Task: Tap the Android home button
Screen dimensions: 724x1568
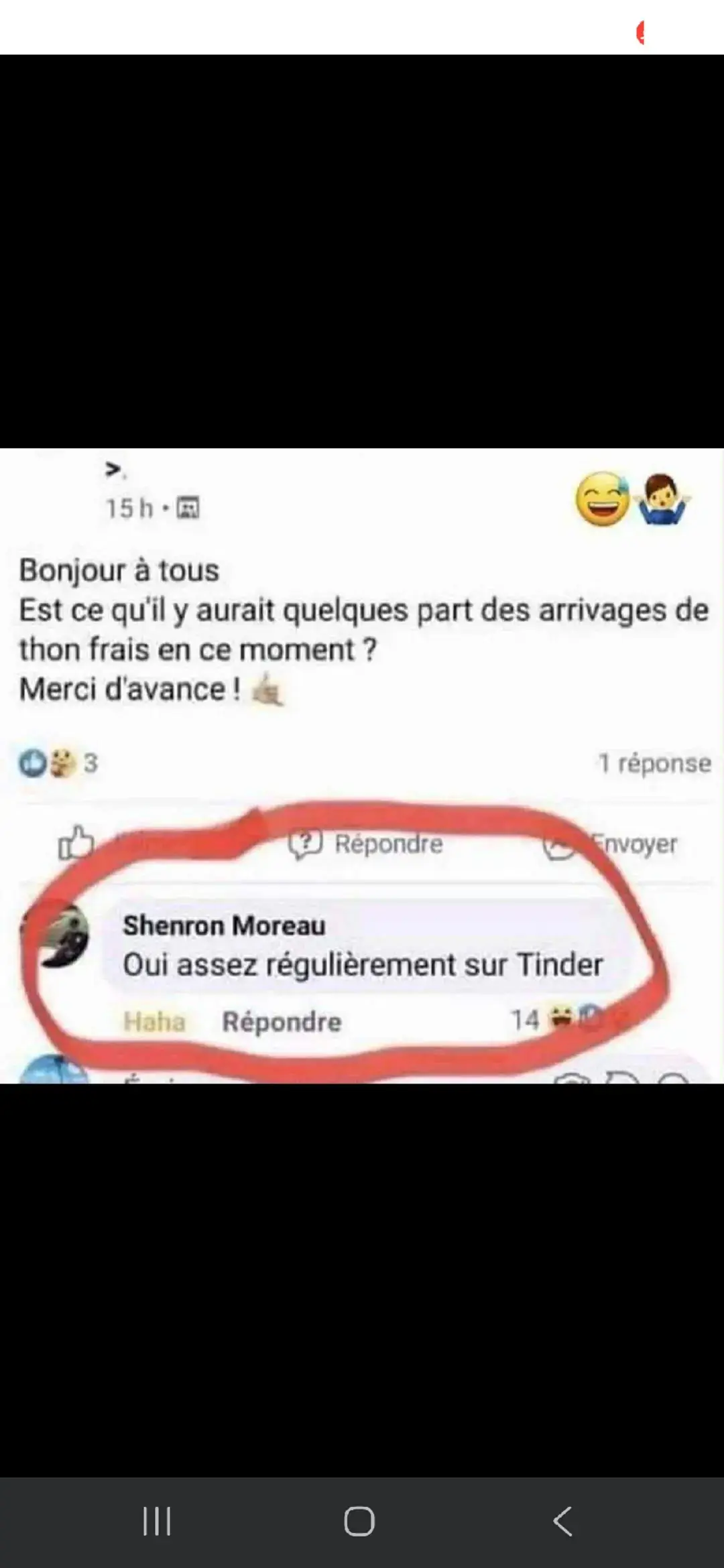Action: [x=359, y=1521]
